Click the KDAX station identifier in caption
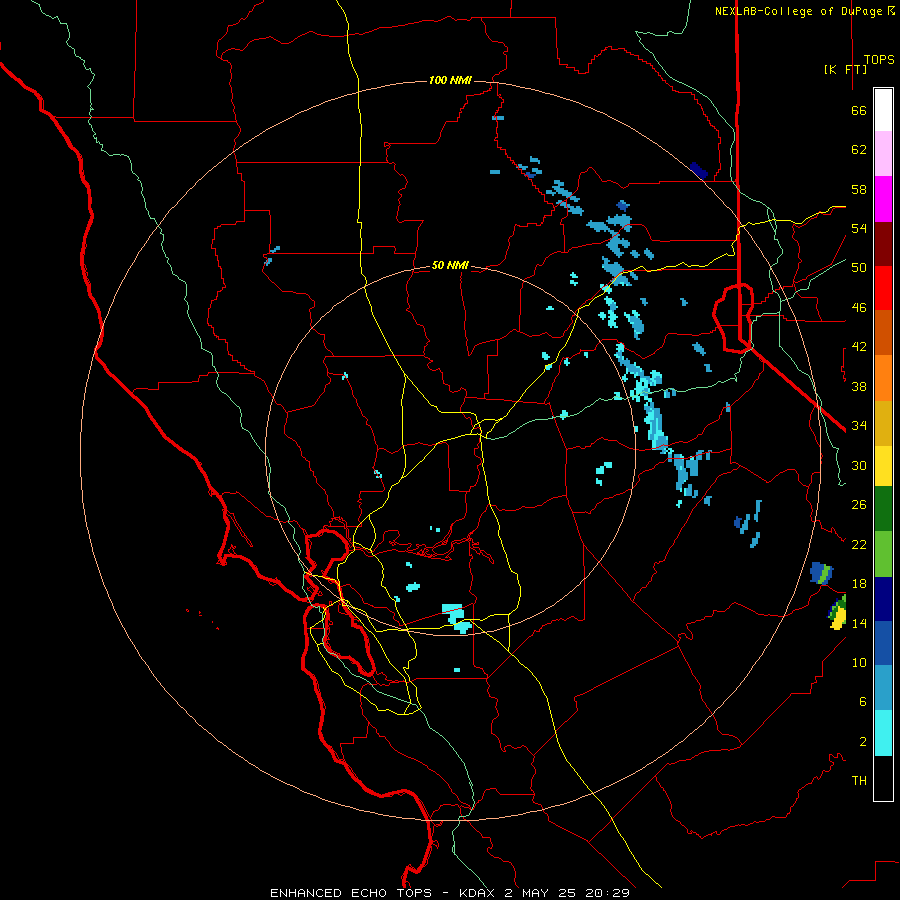The width and height of the screenshot is (900, 900). point(479,893)
